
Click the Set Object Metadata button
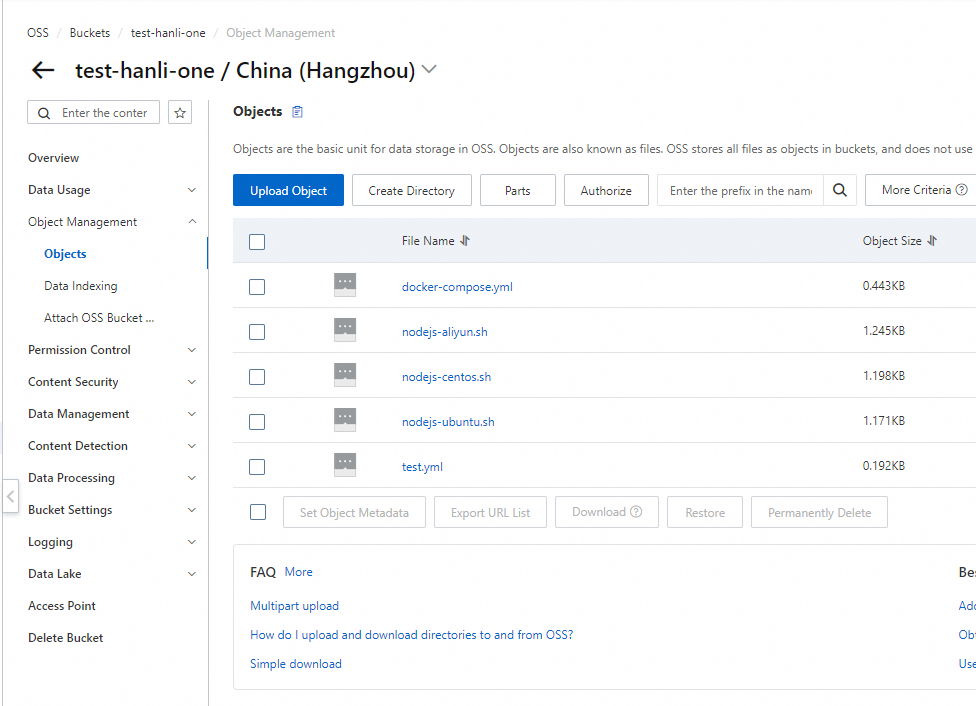tap(354, 512)
